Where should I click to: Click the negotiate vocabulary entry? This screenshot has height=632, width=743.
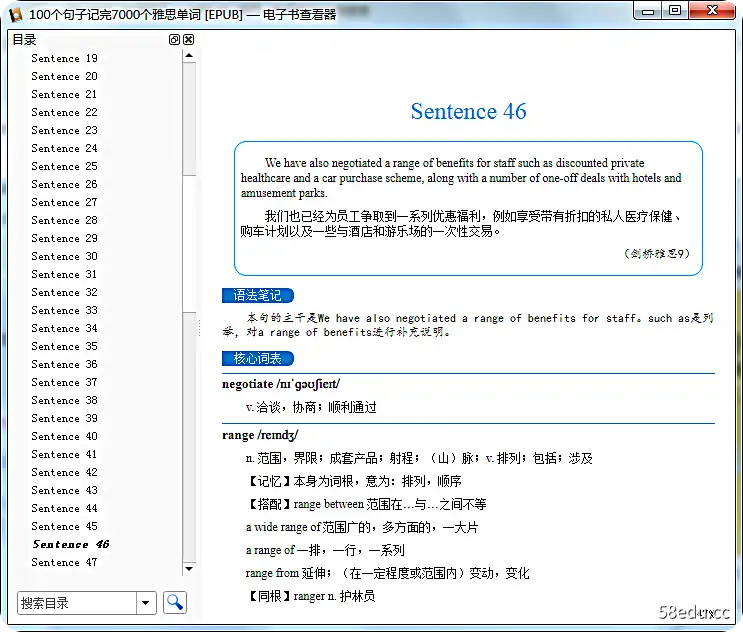(281, 384)
